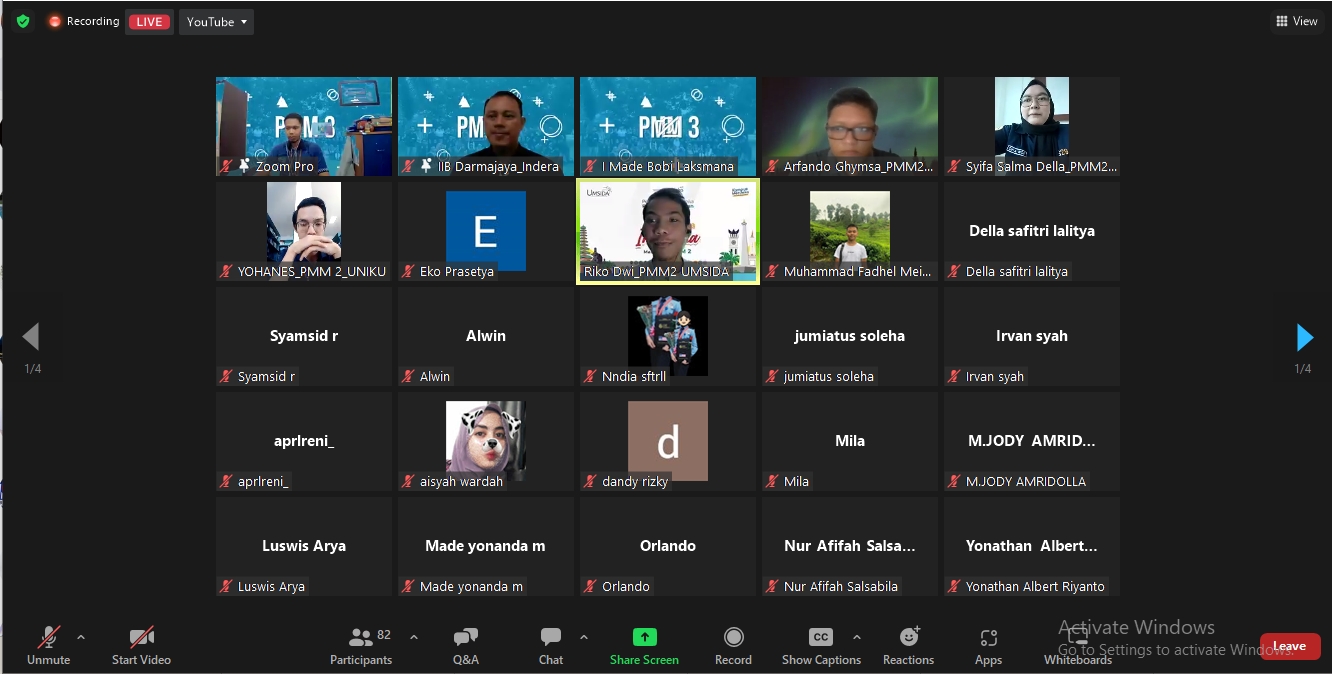The height and width of the screenshot is (674, 1332).
Task: Open the Q&A window
Action: [465, 646]
